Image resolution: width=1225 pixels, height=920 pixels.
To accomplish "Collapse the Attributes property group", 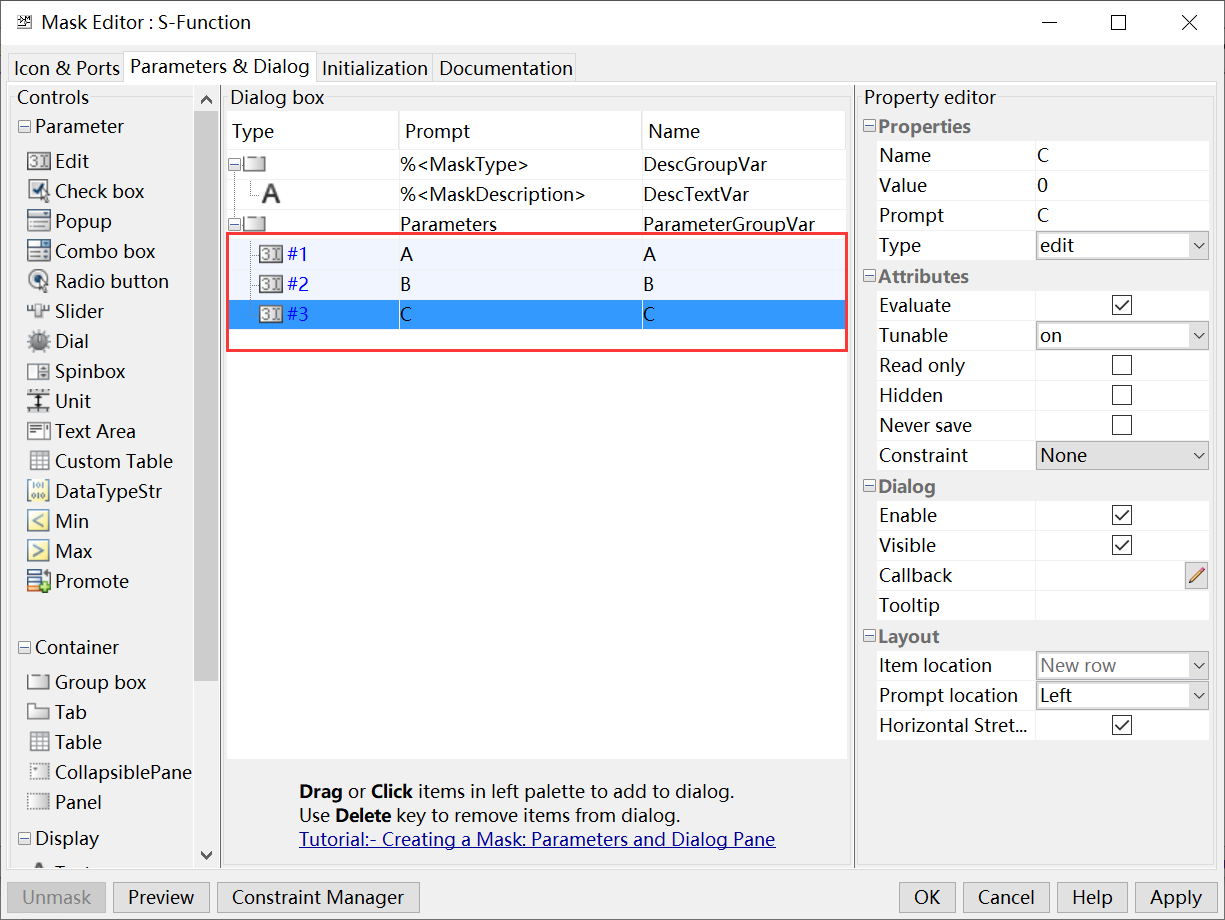I will coord(869,277).
